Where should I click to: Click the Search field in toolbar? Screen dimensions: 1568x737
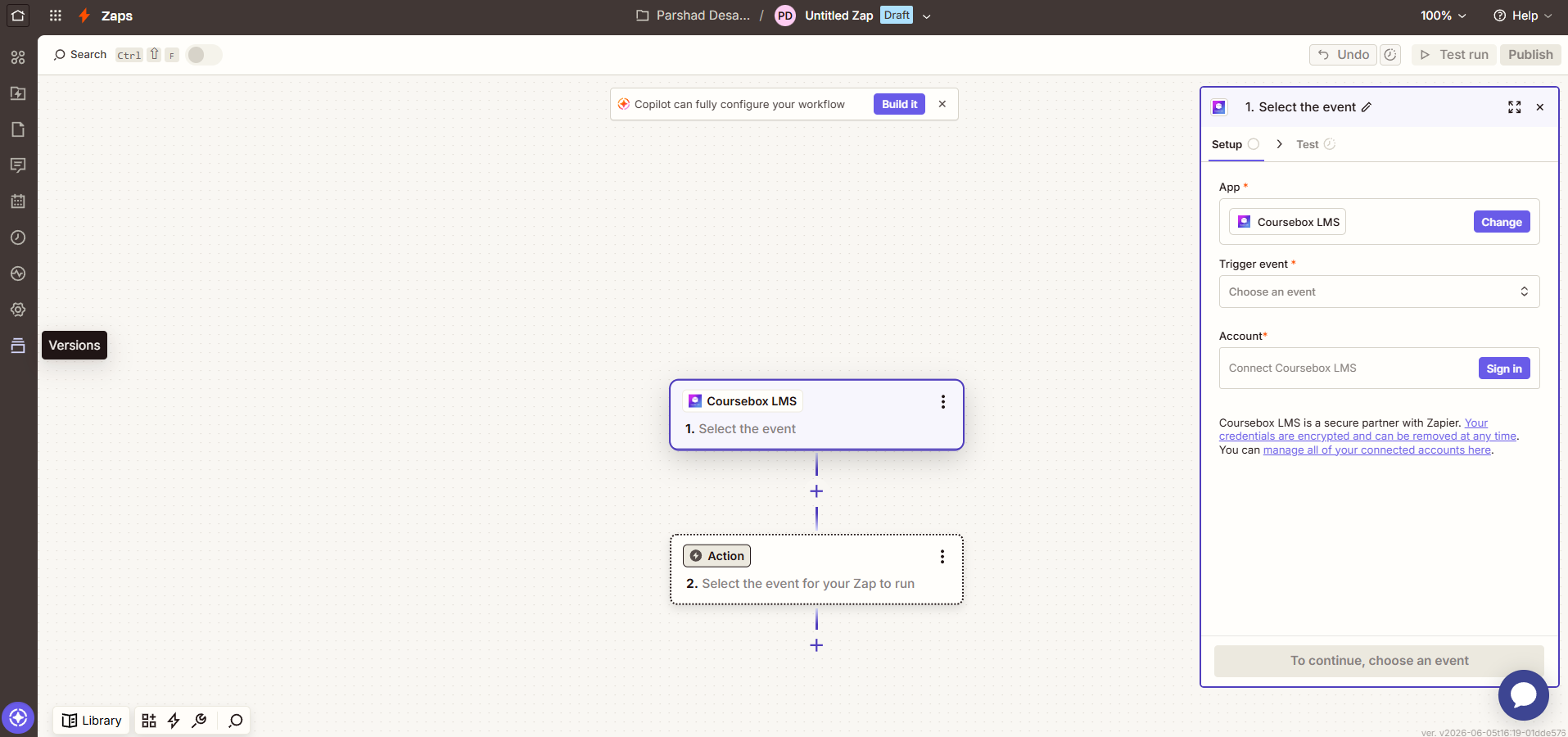click(80, 55)
